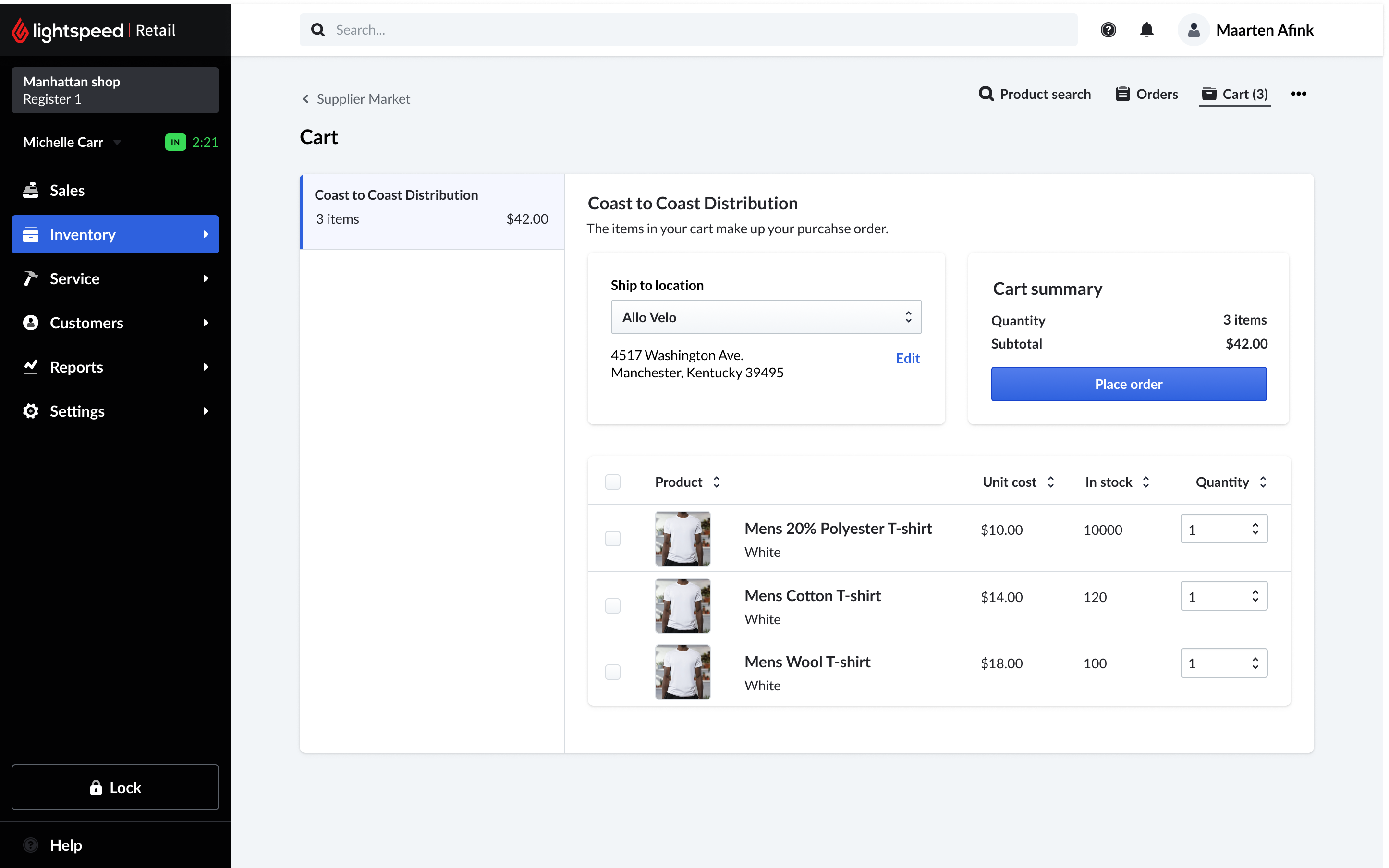Viewport: 1389px width, 868px height.
Task: Click the Edit address link
Action: [x=908, y=358]
